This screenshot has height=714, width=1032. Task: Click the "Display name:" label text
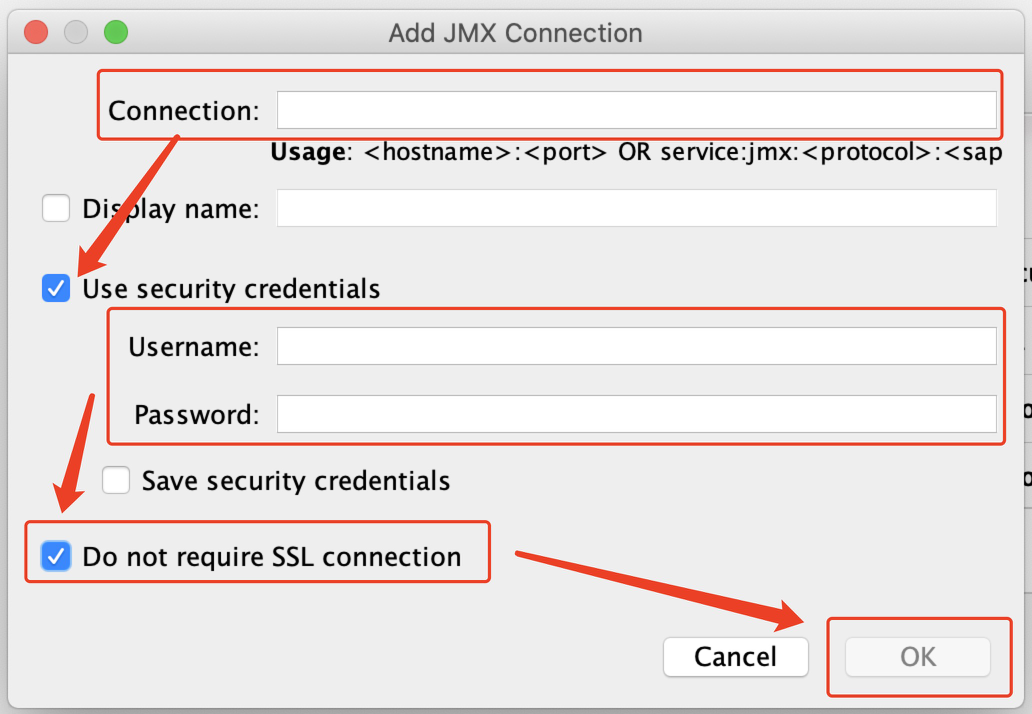click(x=171, y=209)
